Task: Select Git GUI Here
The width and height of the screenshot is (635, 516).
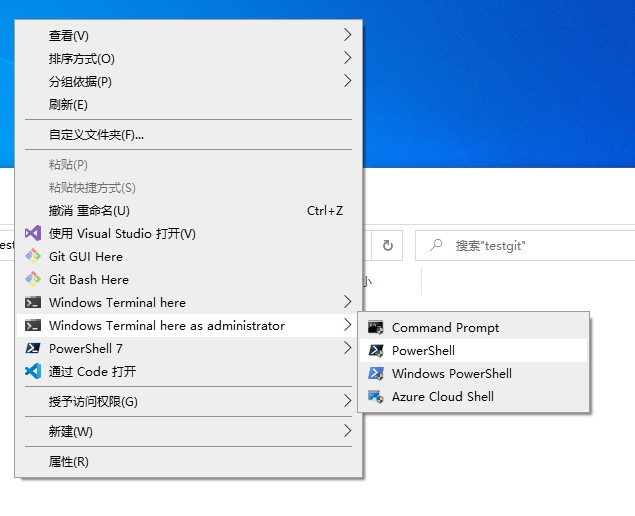Action: point(188,256)
